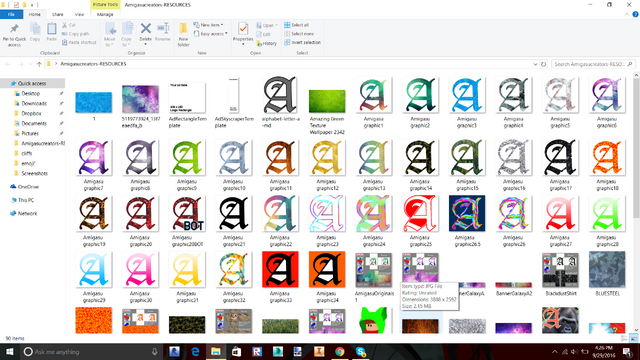This screenshot has height=360, width=640.
Task: Open the Windows Start menu
Action: [9, 351]
